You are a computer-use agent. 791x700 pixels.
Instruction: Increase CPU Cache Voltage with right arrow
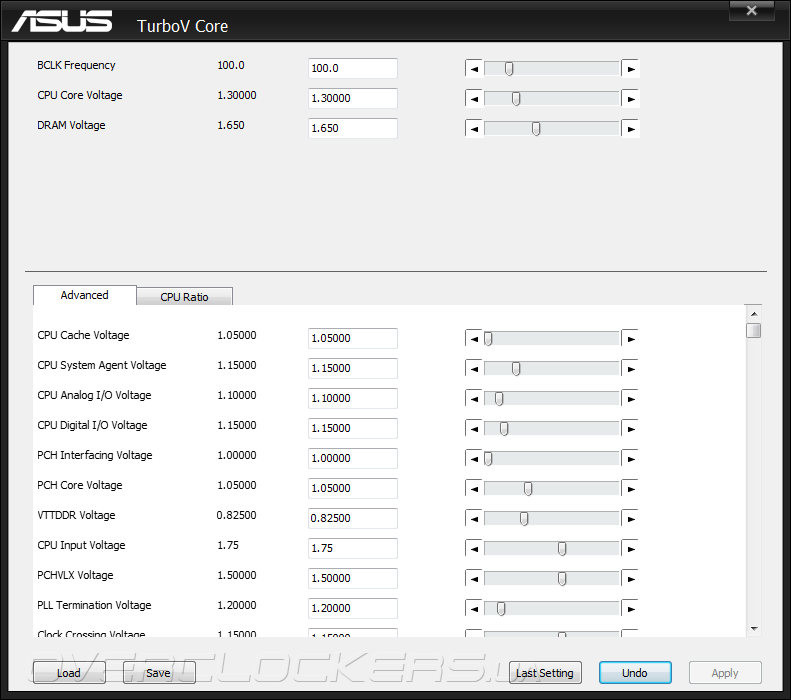click(x=631, y=339)
